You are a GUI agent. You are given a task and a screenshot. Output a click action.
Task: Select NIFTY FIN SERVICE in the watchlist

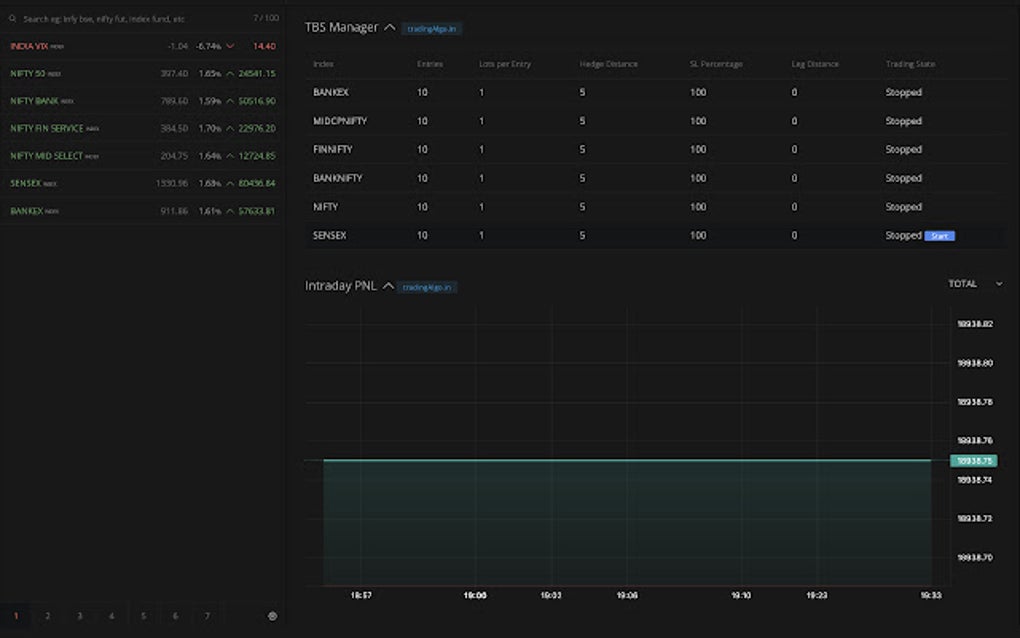click(46, 129)
